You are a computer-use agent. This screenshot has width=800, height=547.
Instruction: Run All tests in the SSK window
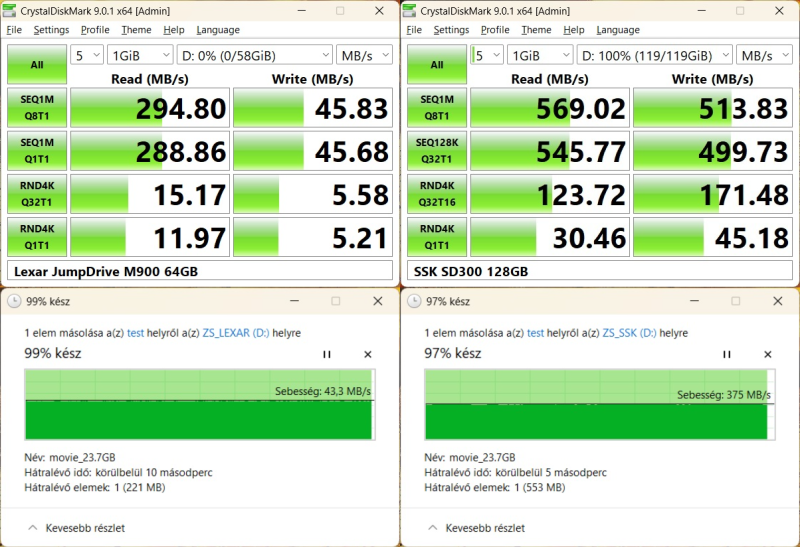tap(437, 64)
